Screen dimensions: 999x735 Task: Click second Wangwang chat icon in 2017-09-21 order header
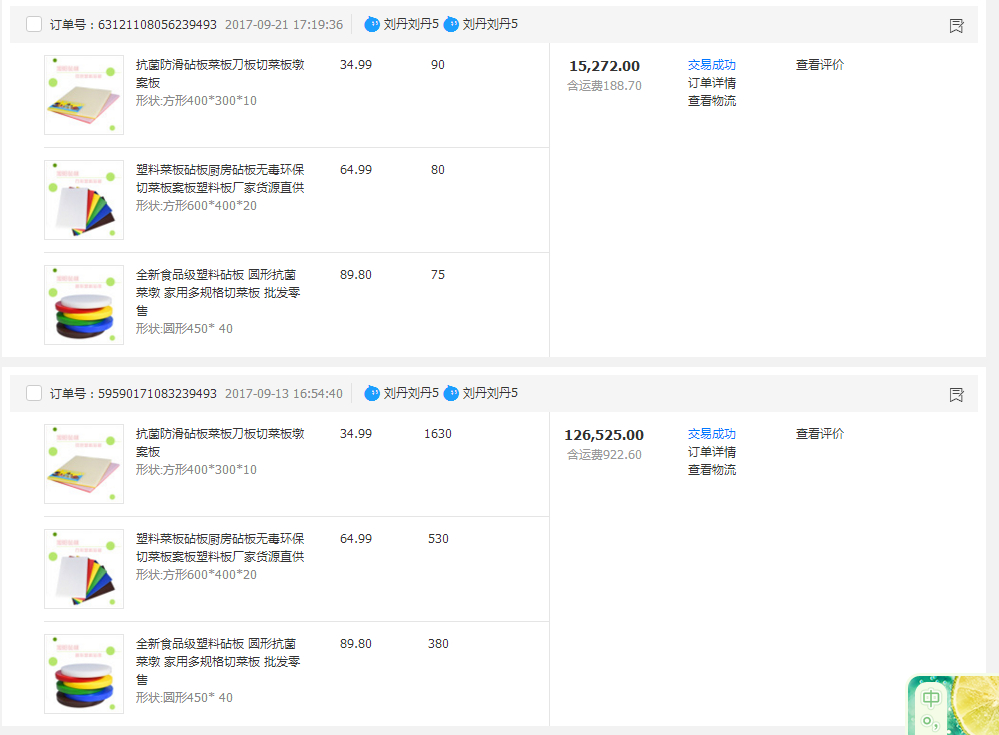451,24
